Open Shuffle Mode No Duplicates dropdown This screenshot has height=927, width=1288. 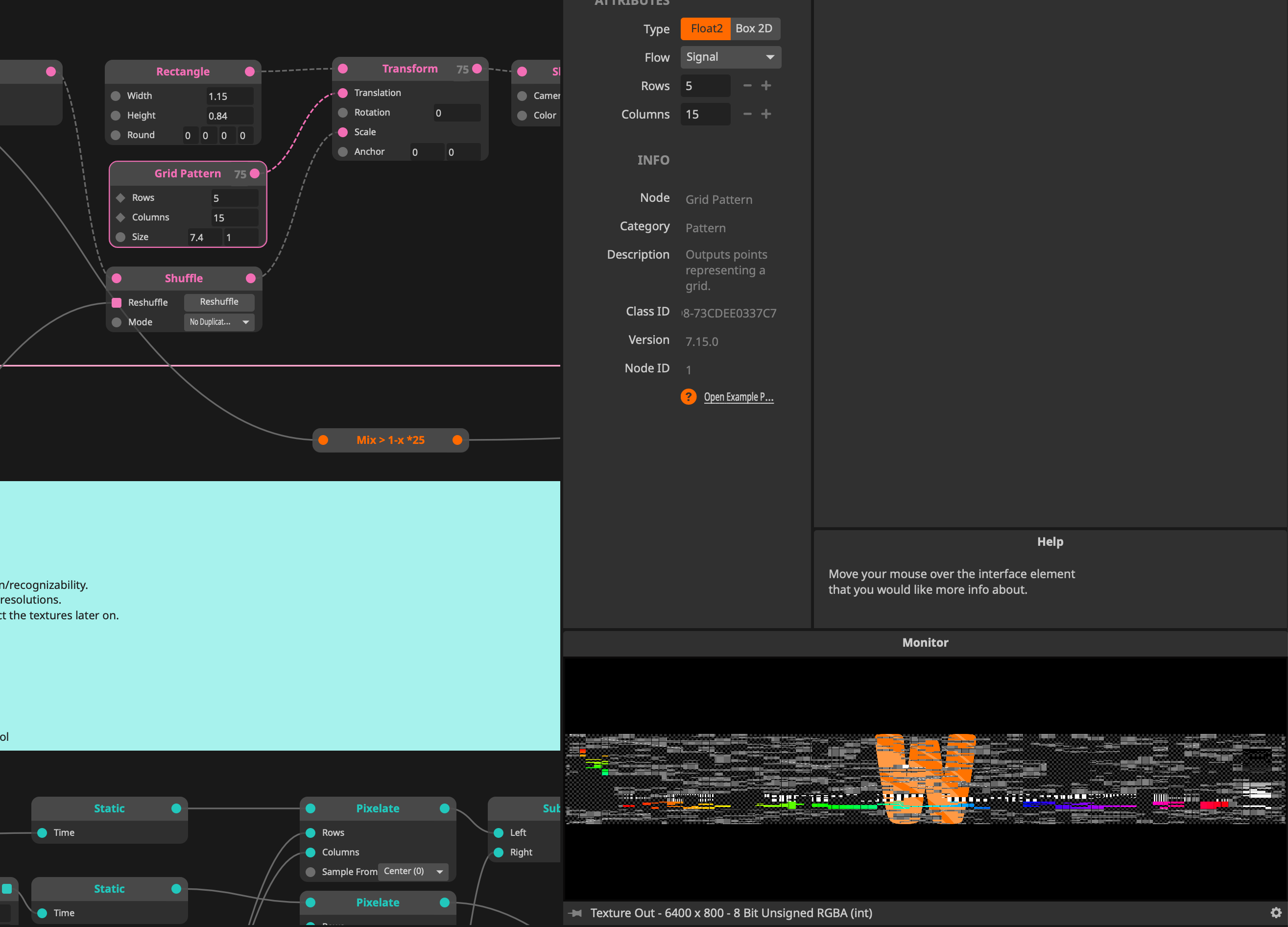pyautogui.click(x=219, y=322)
